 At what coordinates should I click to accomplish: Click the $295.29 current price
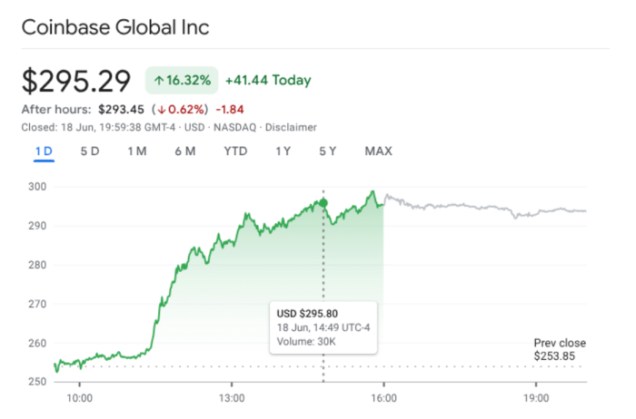pos(78,80)
